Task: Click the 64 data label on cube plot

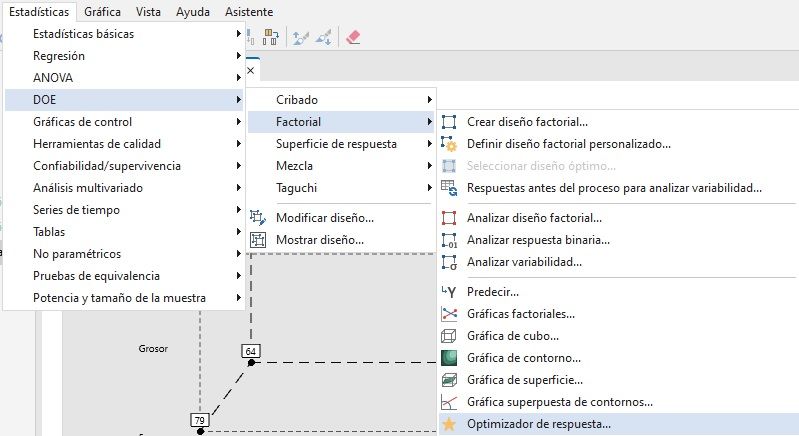Action: click(x=251, y=351)
